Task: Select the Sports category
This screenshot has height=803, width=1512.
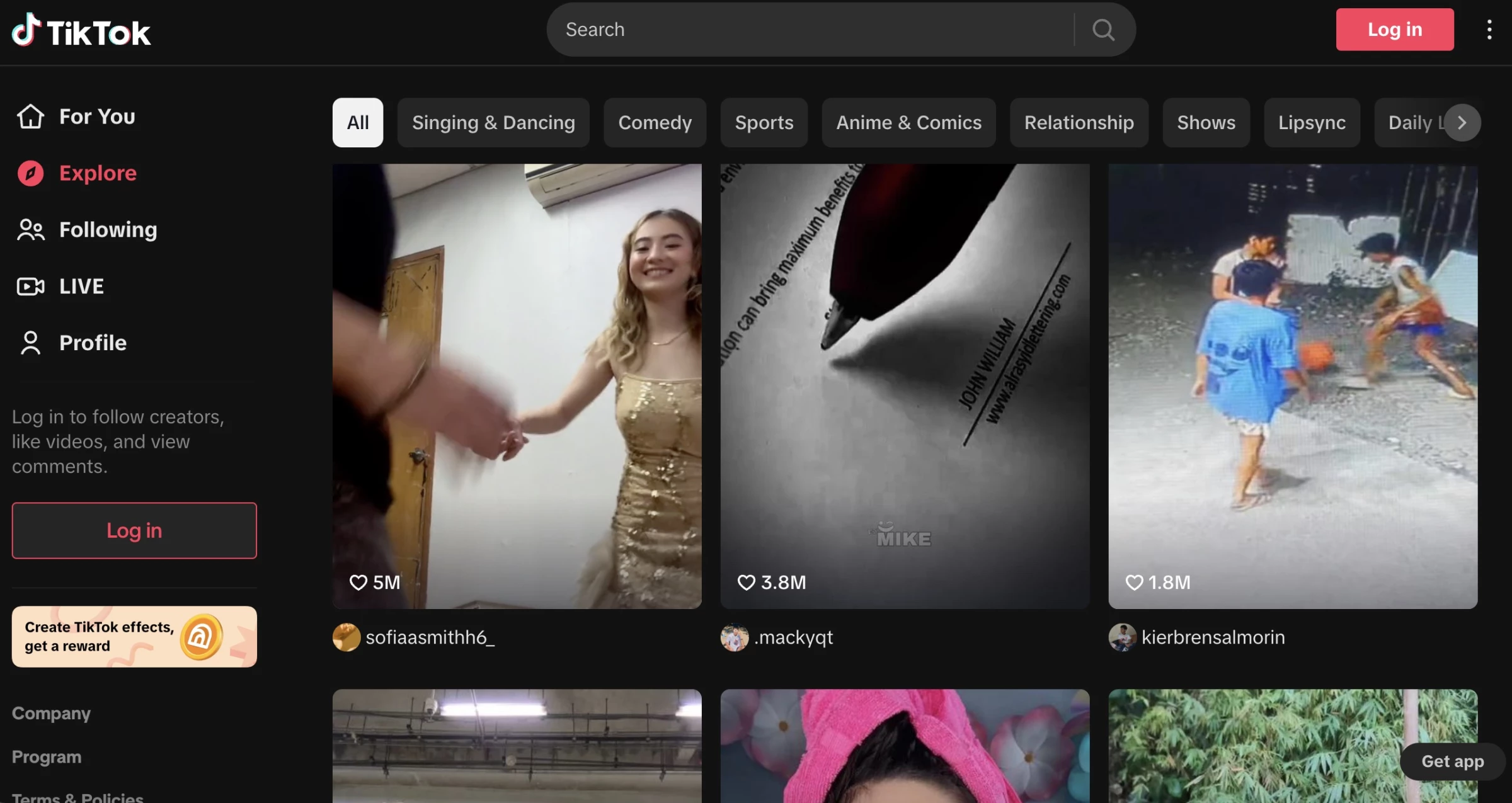Action: 764,122
